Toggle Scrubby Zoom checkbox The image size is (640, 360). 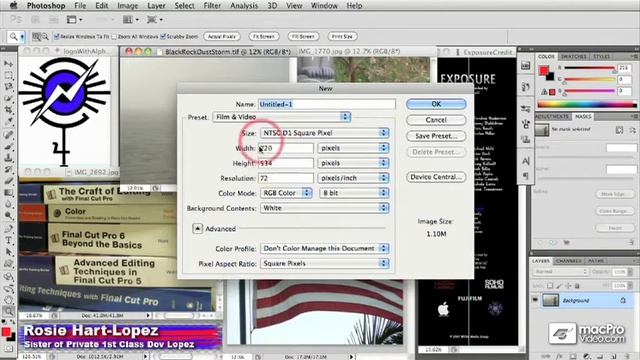click(163, 36)
